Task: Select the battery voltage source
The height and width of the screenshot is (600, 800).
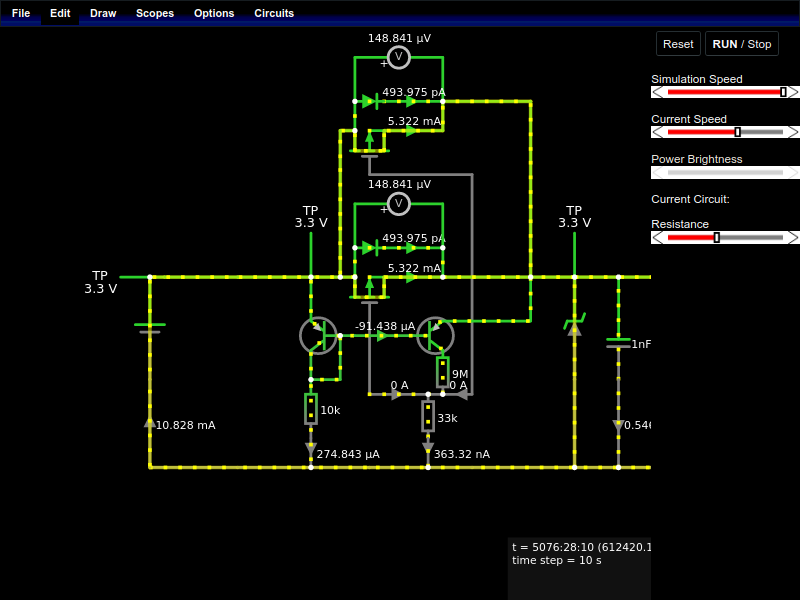Action: pos(150,327)
